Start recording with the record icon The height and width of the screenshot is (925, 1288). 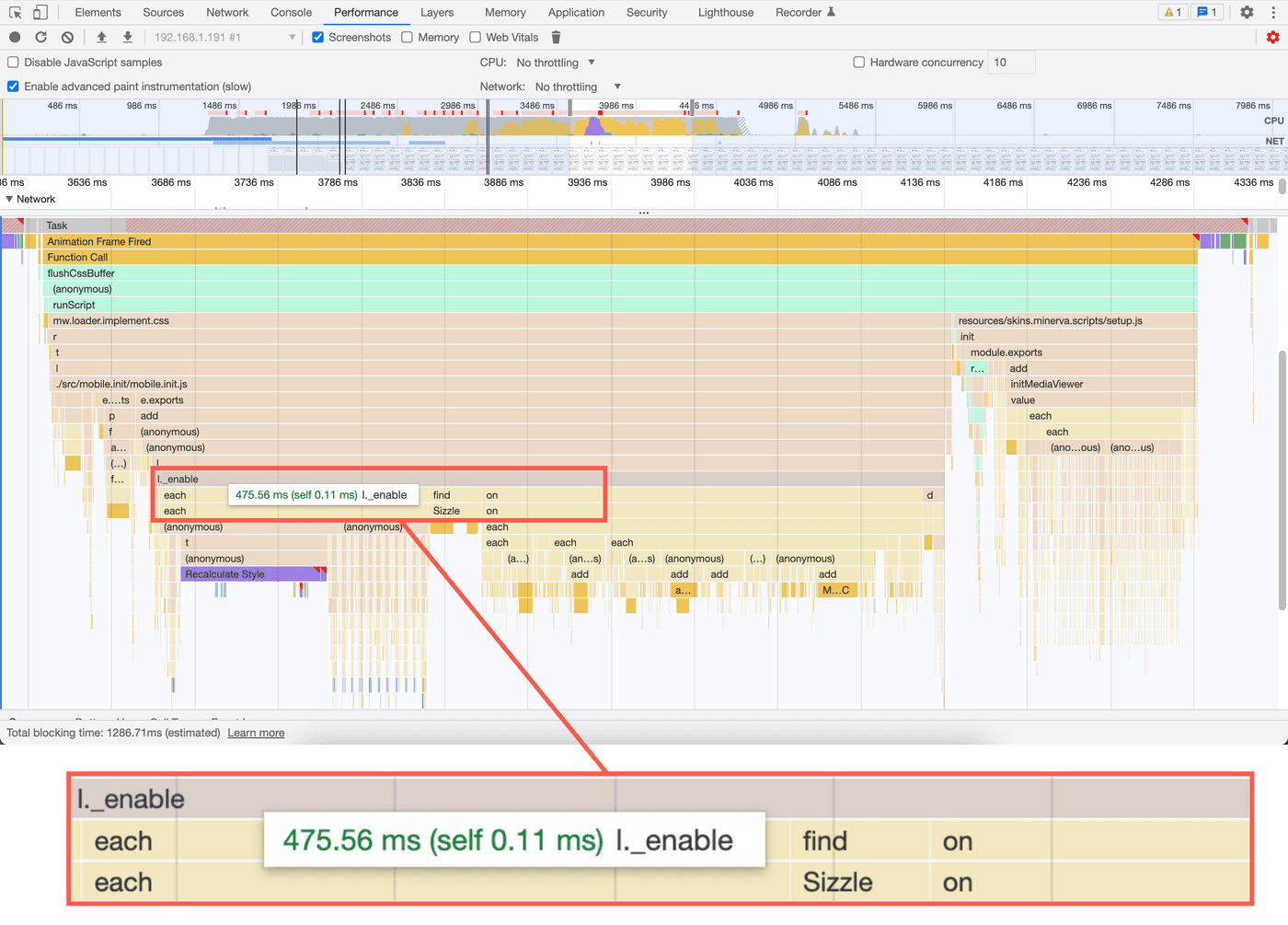coord(15,37)
